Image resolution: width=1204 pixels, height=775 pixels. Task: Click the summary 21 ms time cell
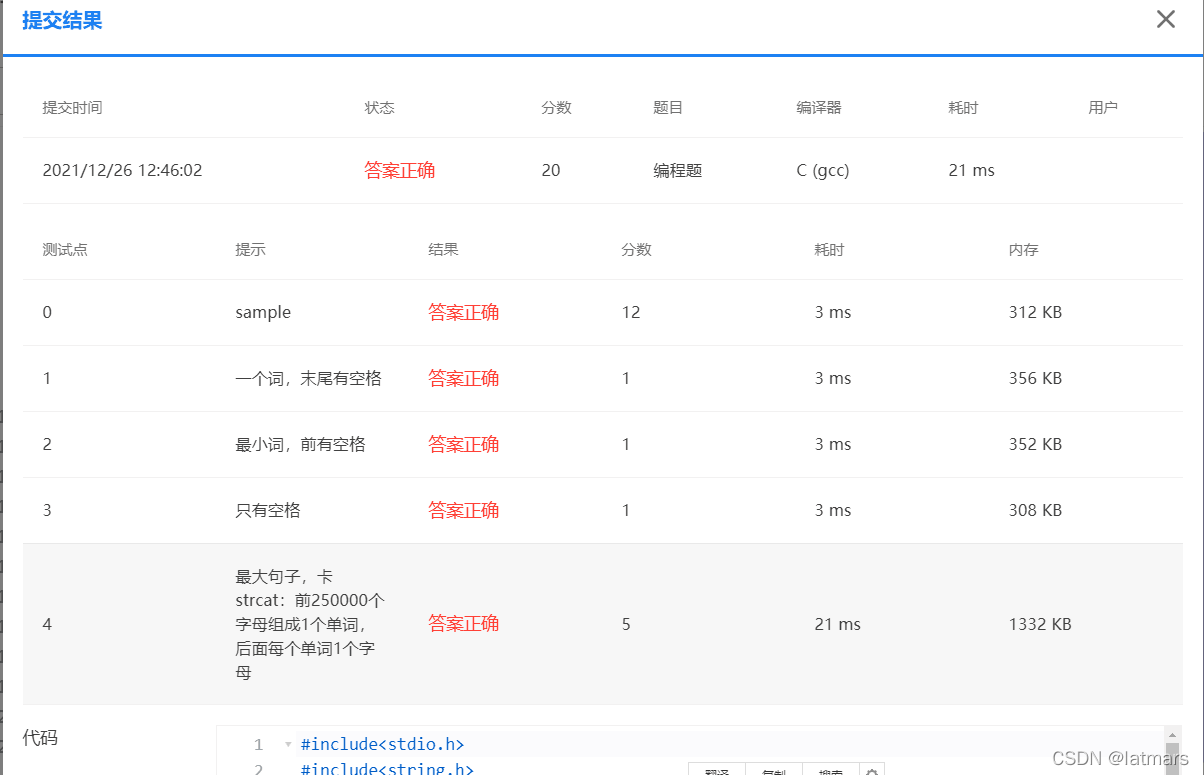click(972, 170)
